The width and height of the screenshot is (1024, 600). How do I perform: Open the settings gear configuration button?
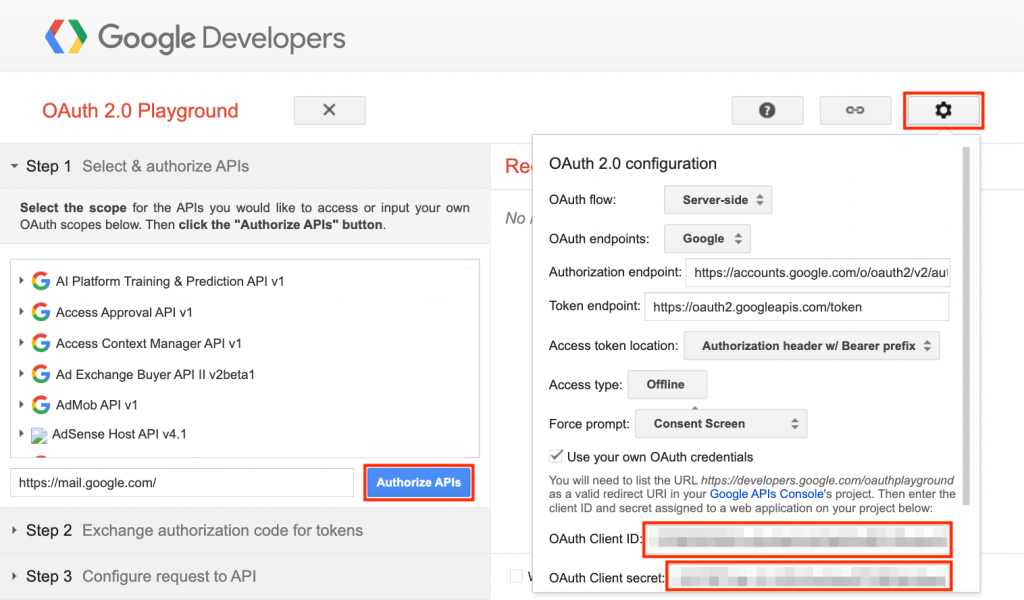tap(943, 110)
